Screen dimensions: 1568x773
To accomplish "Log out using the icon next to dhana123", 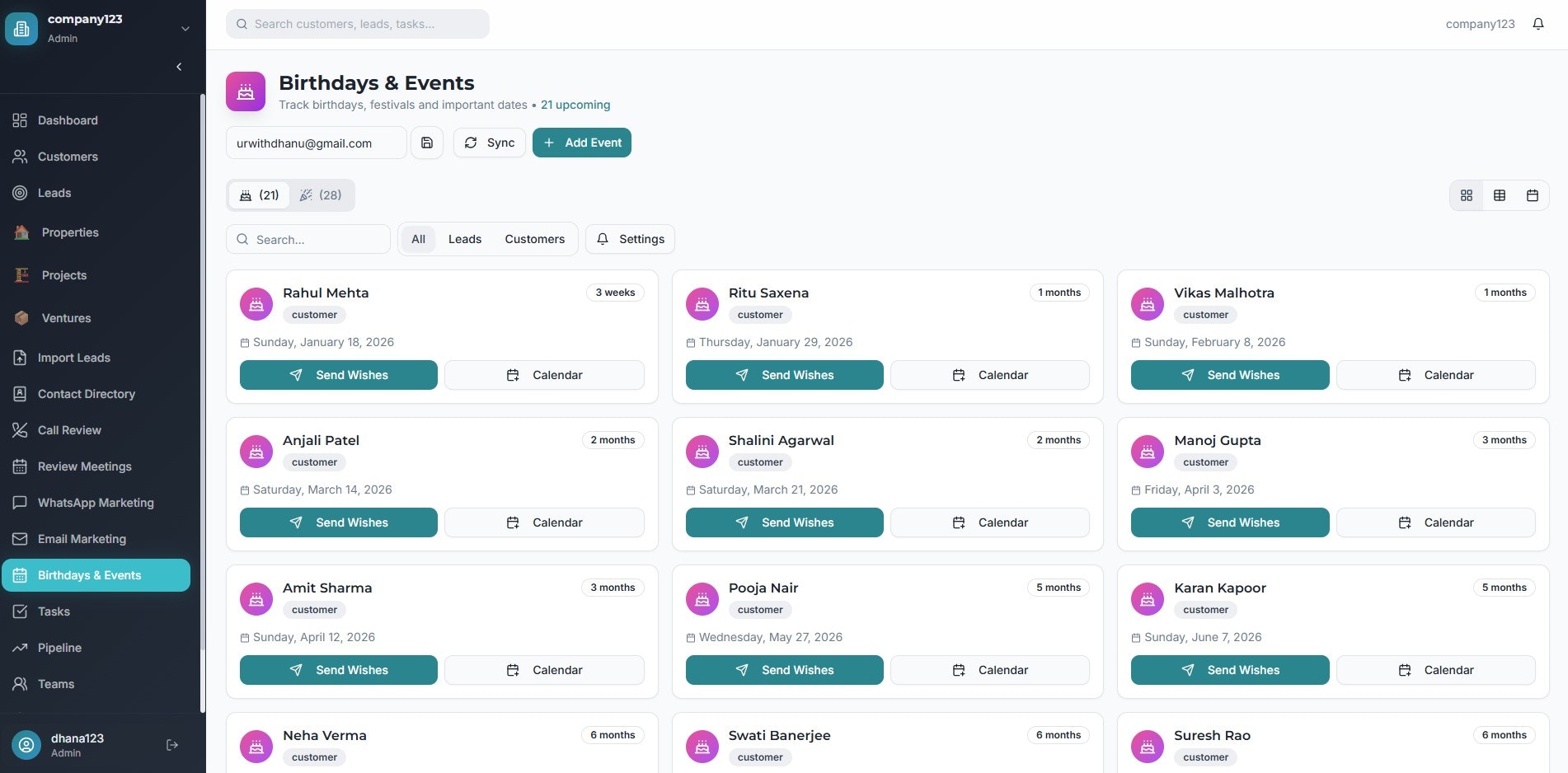I will pos(172,744).
